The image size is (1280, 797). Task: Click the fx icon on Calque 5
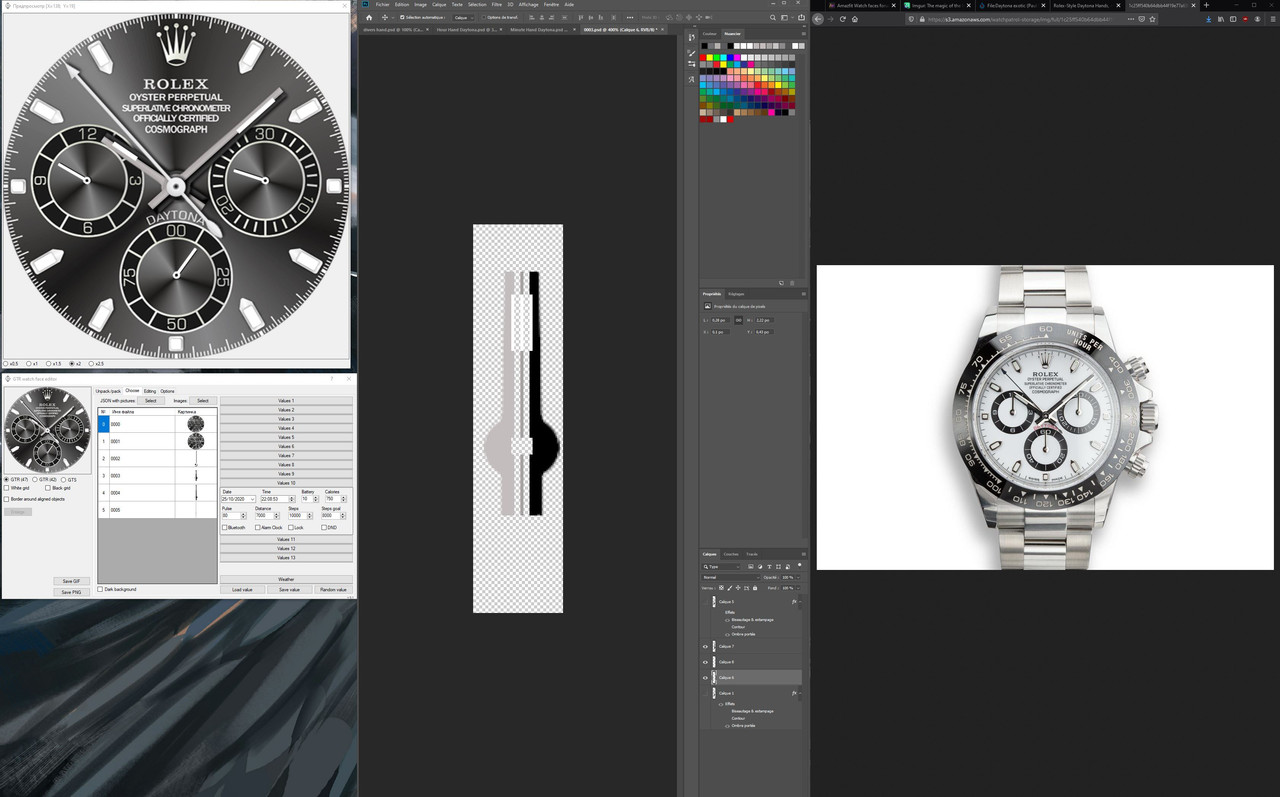coord(793,602)
